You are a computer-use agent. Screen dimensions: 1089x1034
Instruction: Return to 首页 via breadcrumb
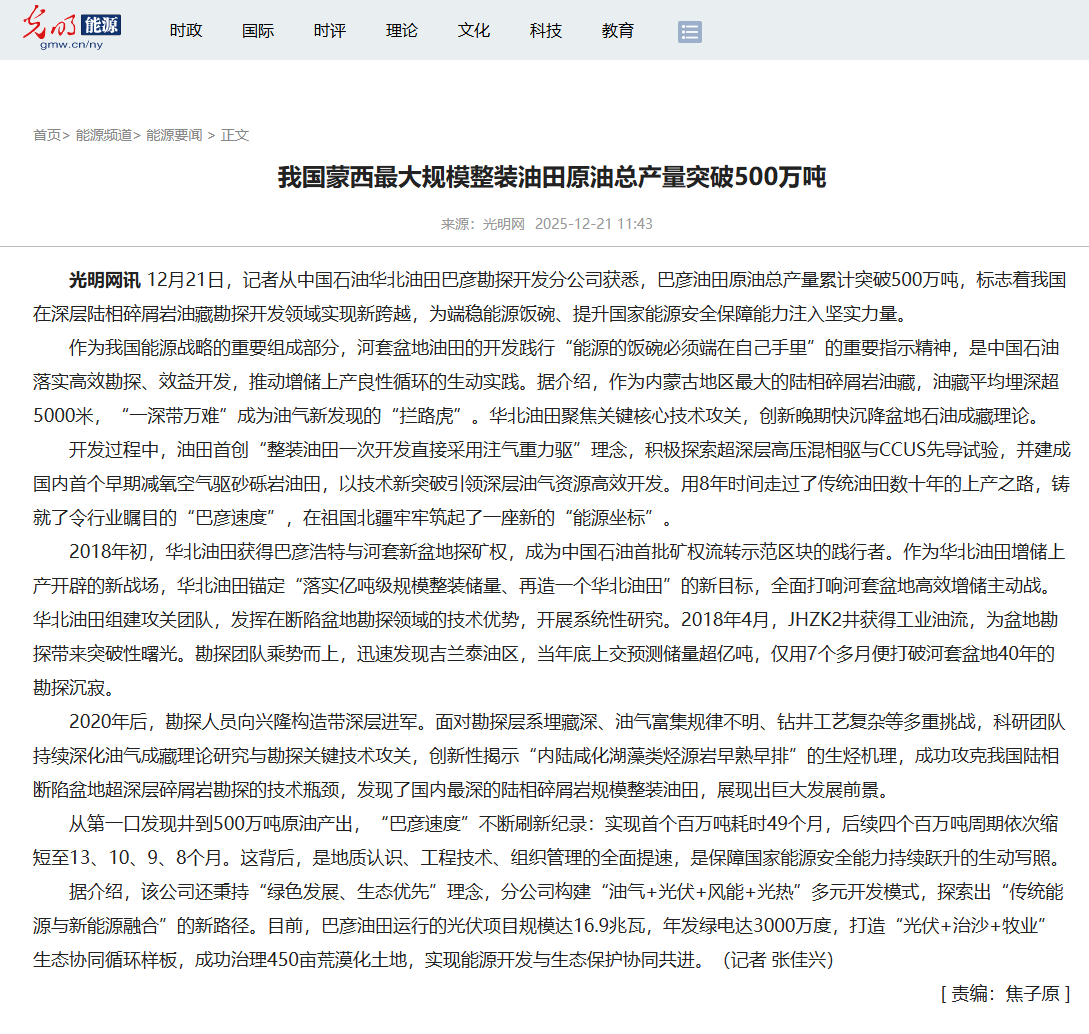[x=47, y=135]
